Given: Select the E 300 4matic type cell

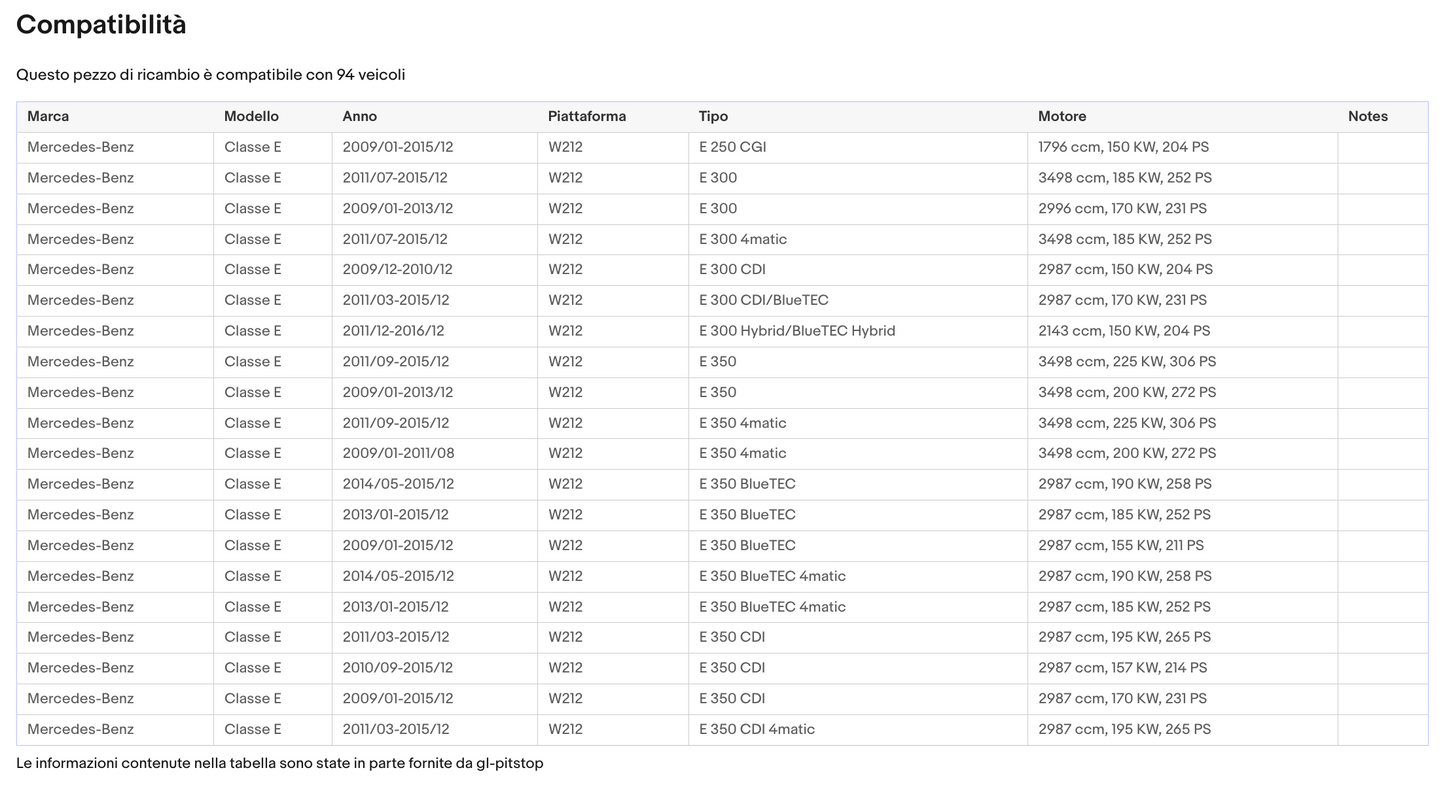Looking at the screenshot, I should click(x=858, y=240).
